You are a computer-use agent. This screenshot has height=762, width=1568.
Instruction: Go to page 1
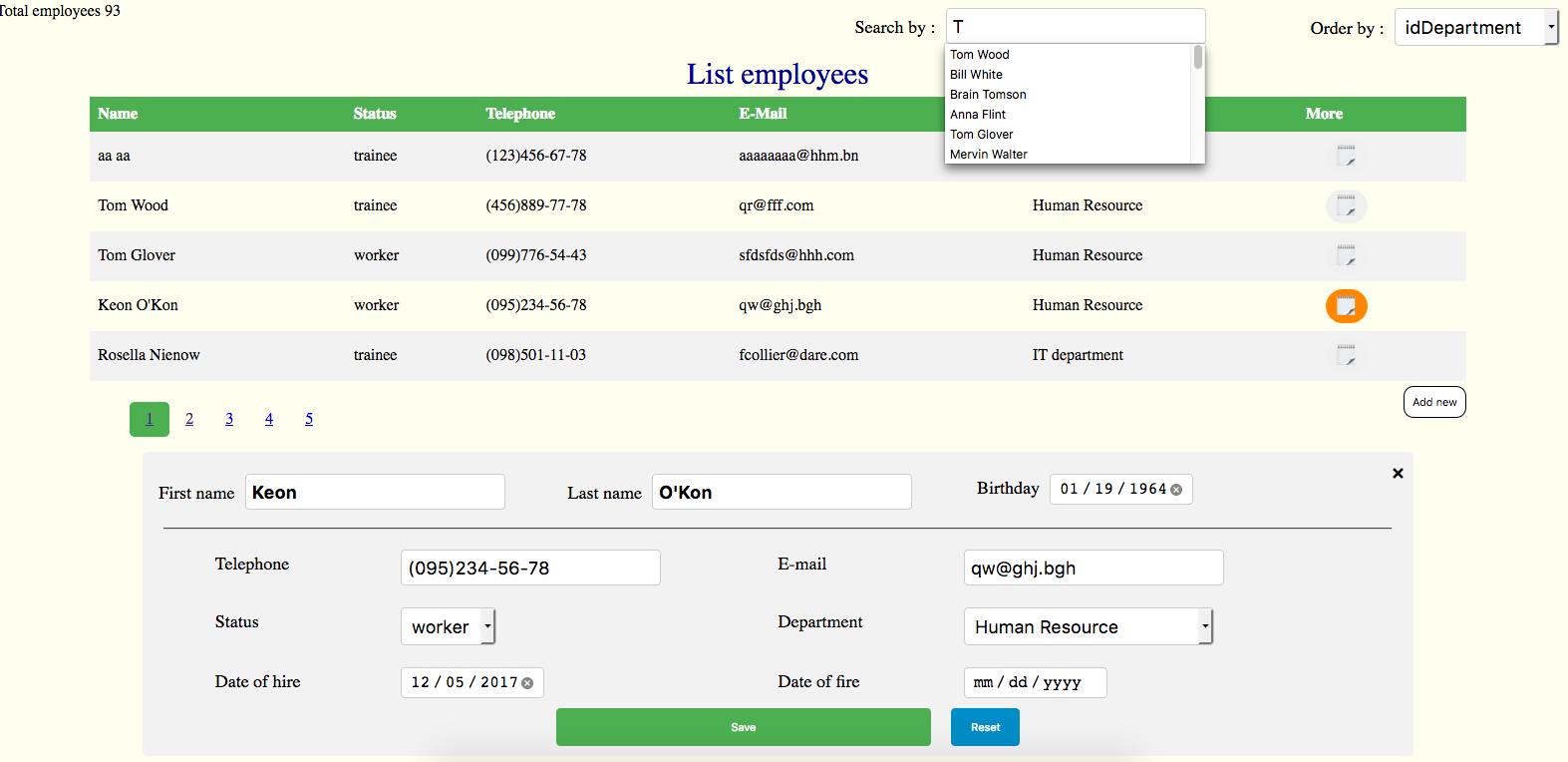(150, 419)
